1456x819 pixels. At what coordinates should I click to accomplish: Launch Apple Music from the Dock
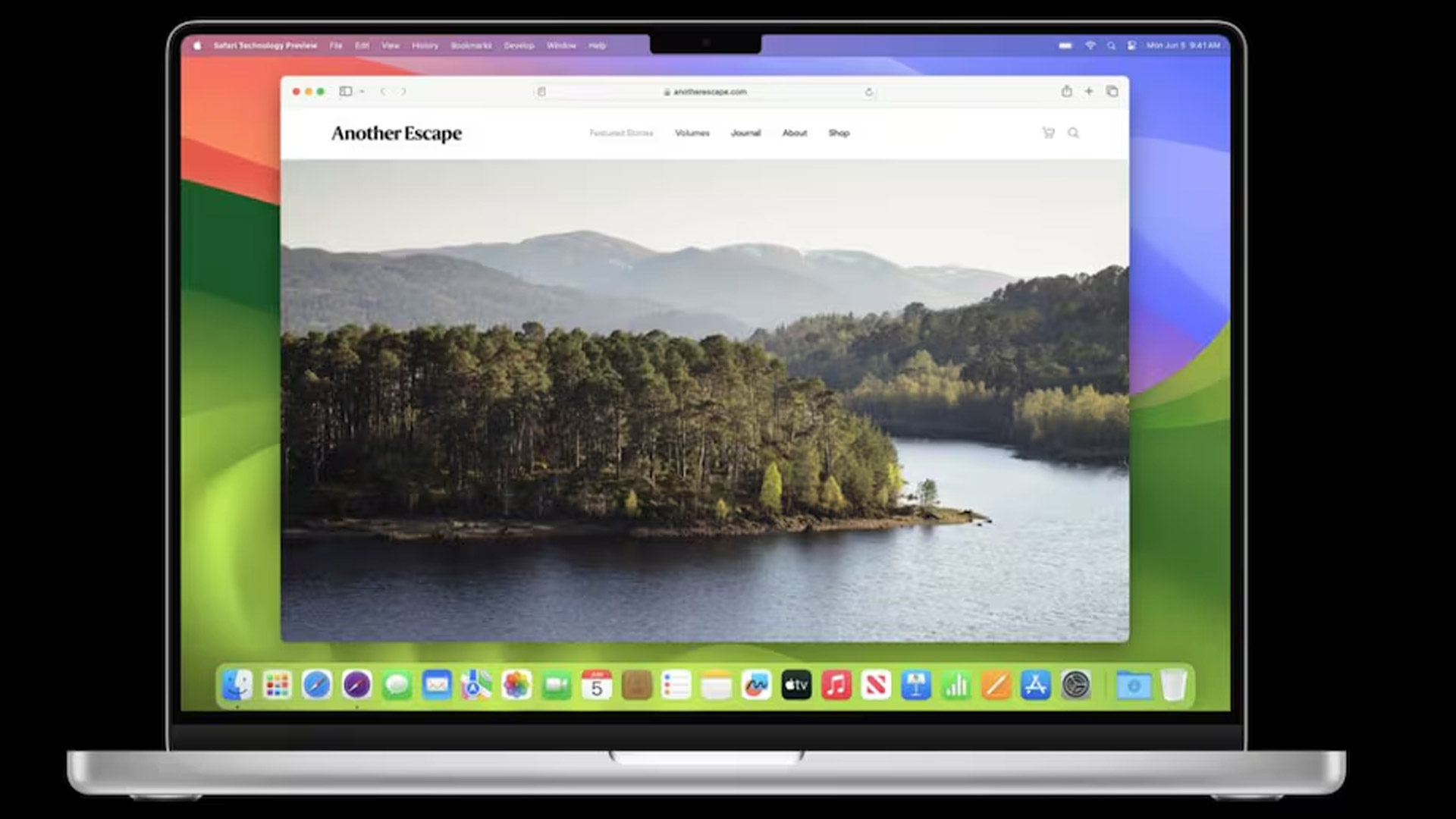[836, 685]
